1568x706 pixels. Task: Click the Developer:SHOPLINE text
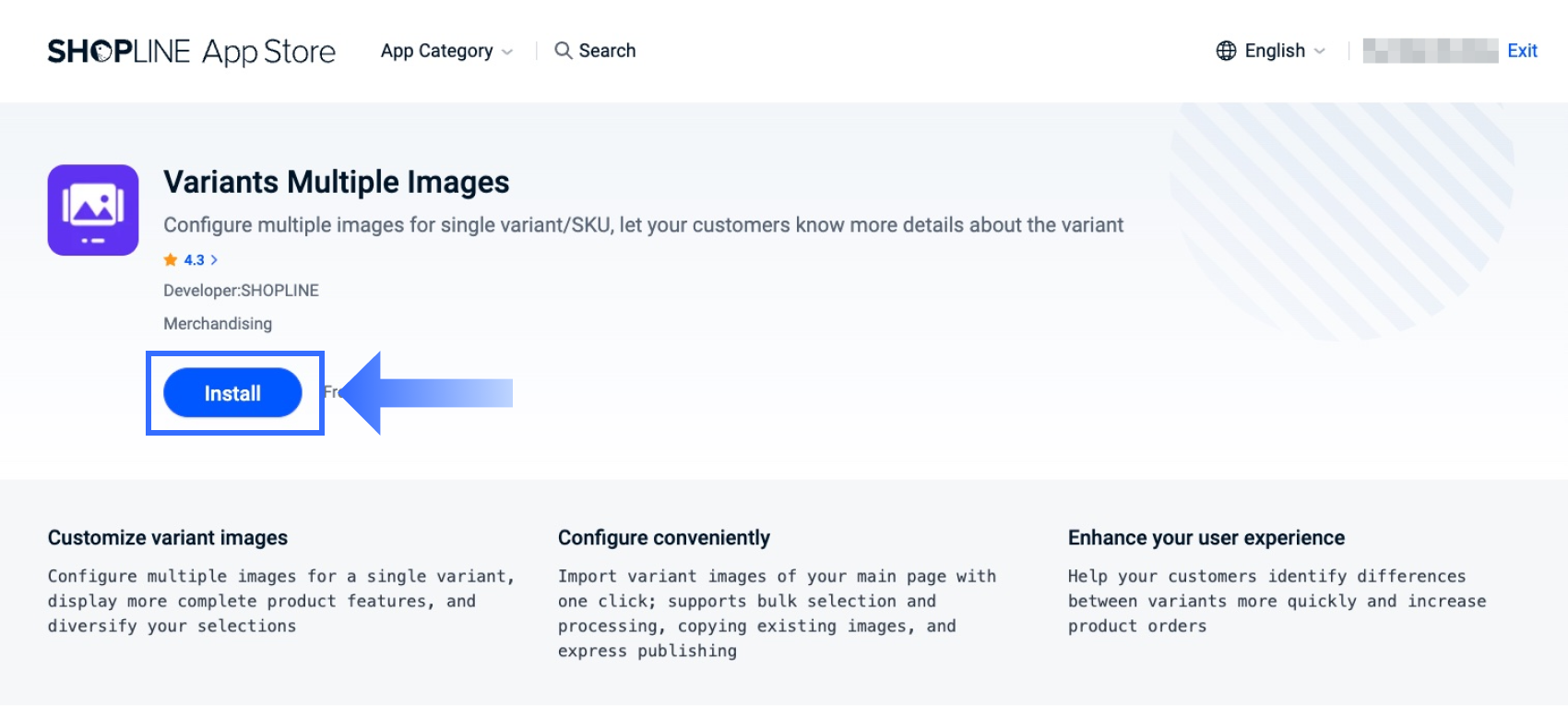click(x=241, y=291)
